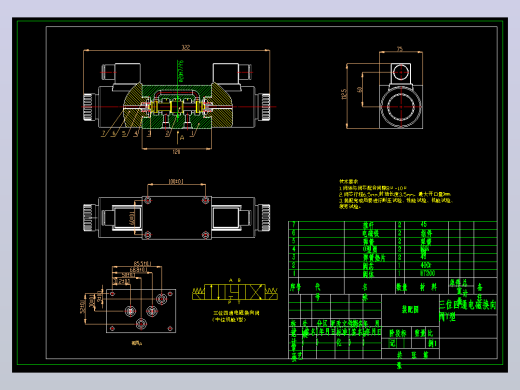This screenshot has height=390, width=520.
Task: Click the 装配图 title block cell
Action: (x=410, y=310)
